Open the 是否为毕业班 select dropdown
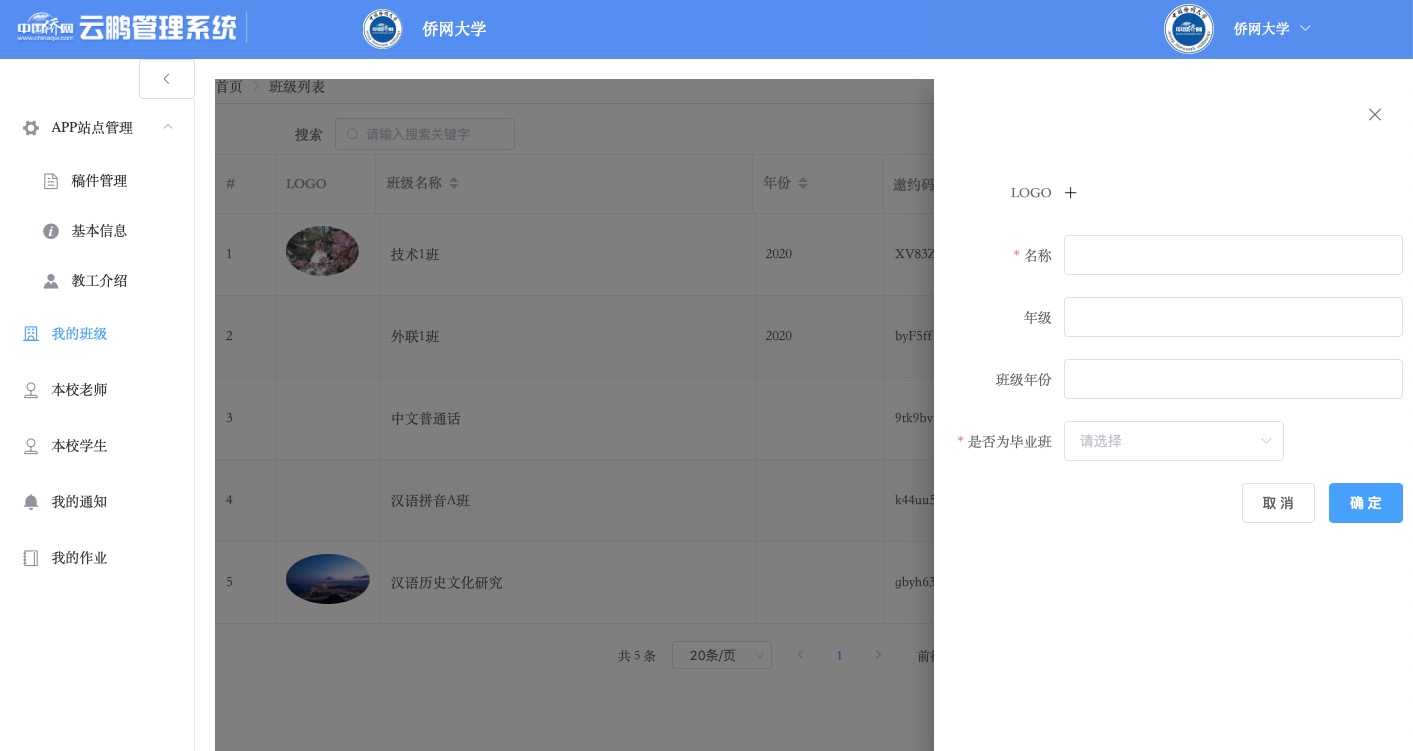Screen dimensions: 1413x751 click(x=1174, y=441)
